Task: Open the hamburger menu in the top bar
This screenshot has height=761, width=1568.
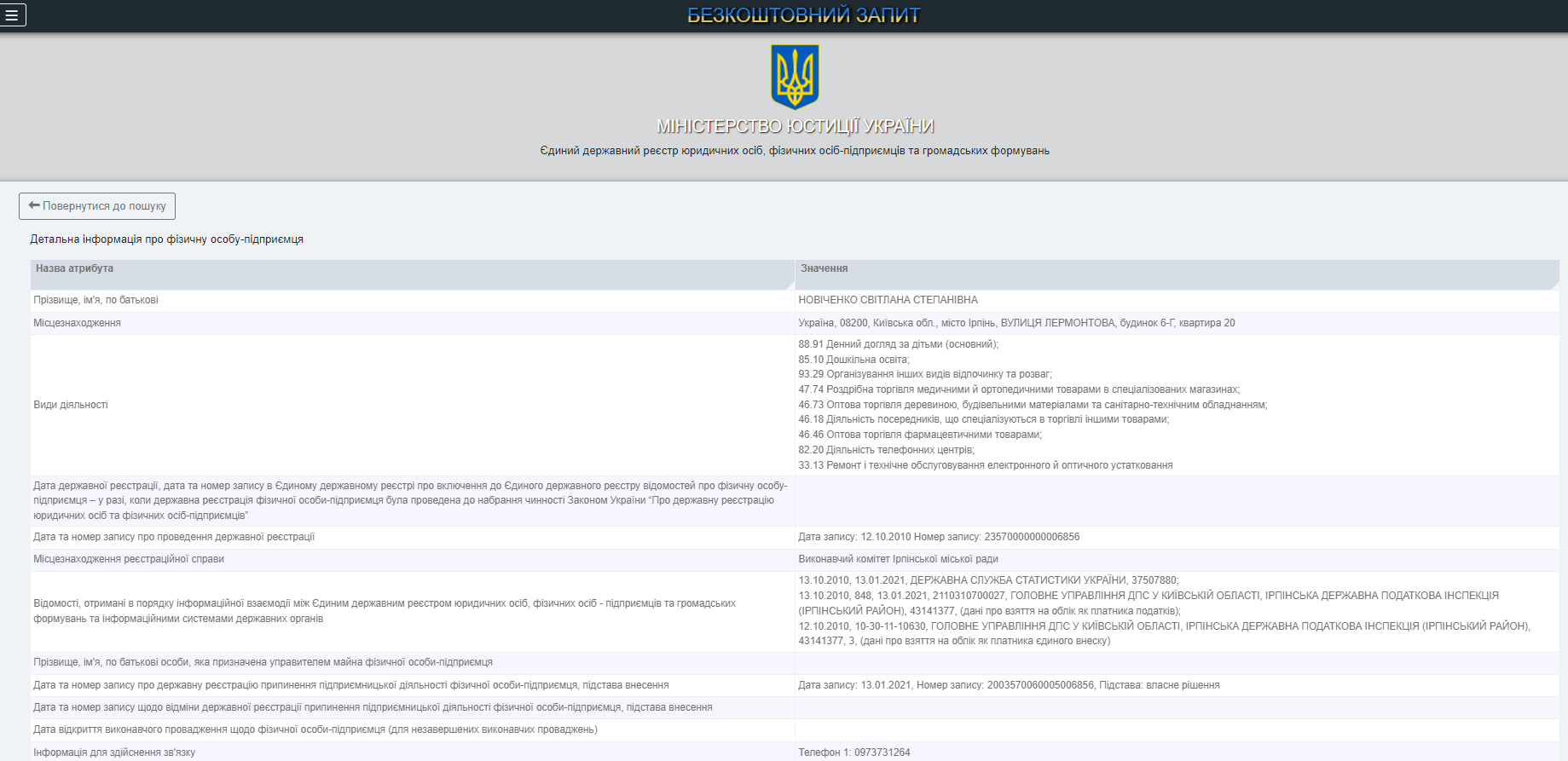Action: (x=12, y=14)
